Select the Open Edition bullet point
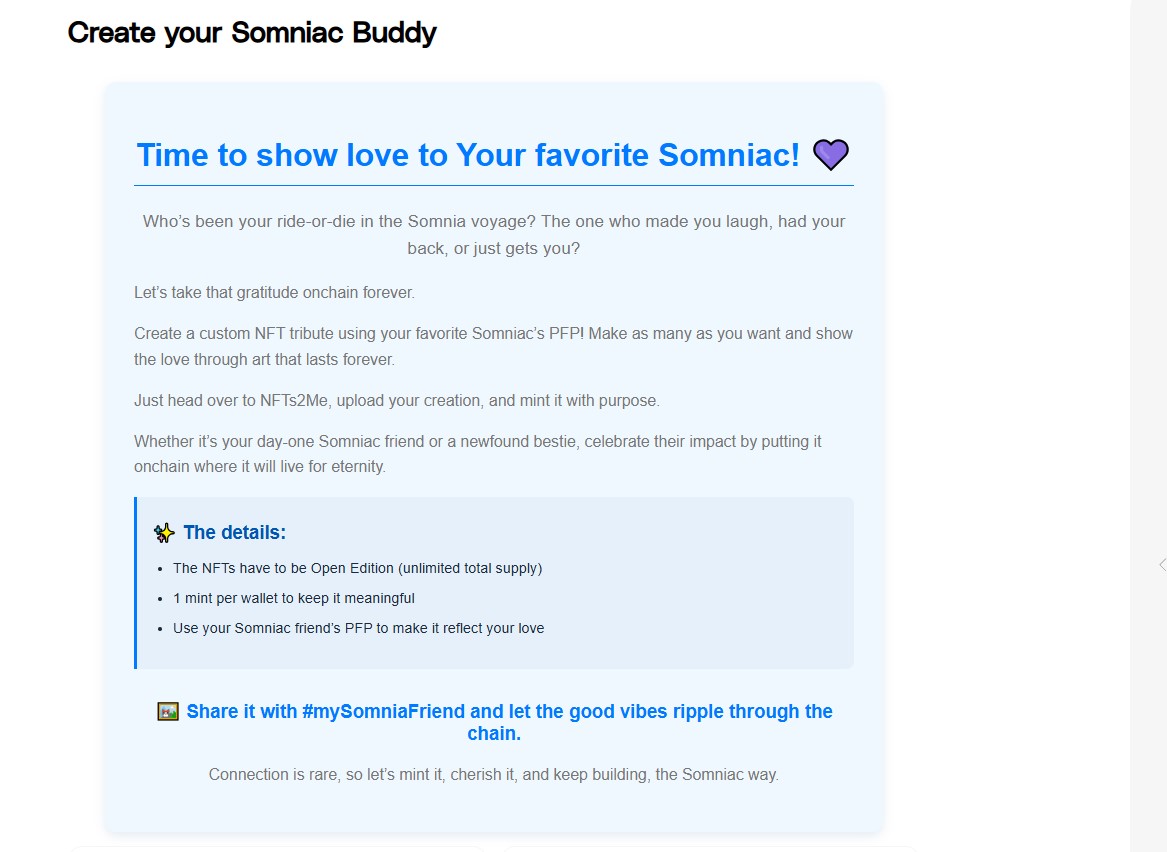Image resolution: width=1167 pixels, height=852 pixels. pyautogui.click(x=357, y=568)
